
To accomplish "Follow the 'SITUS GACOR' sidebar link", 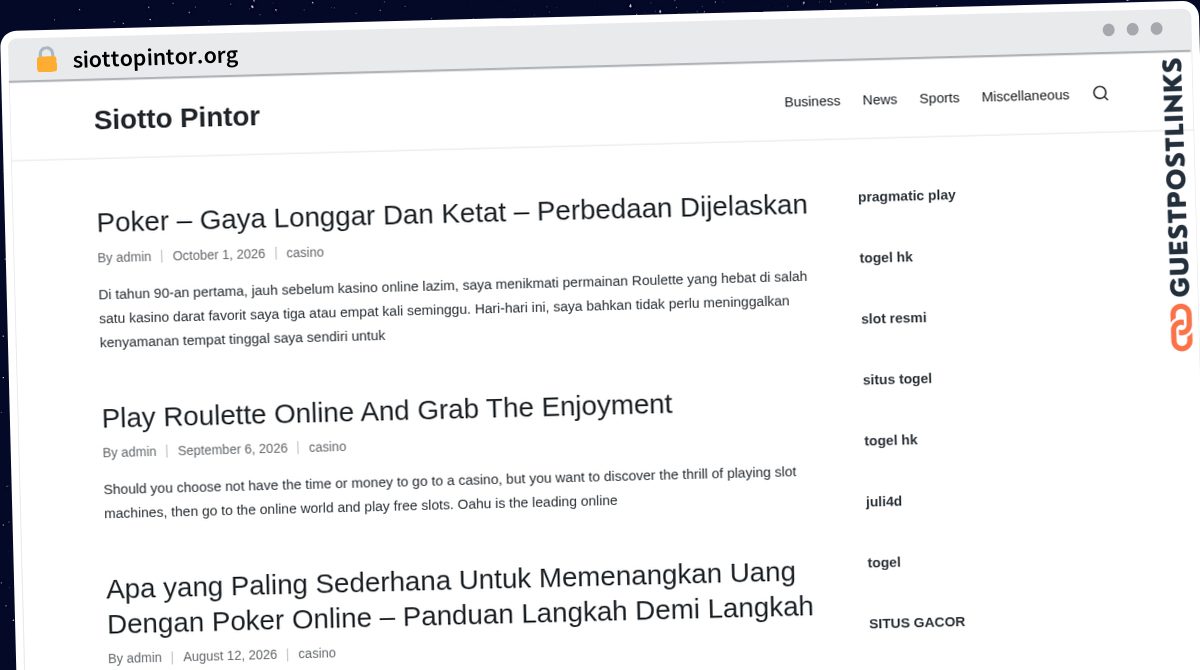I will [x=917, y=622].
